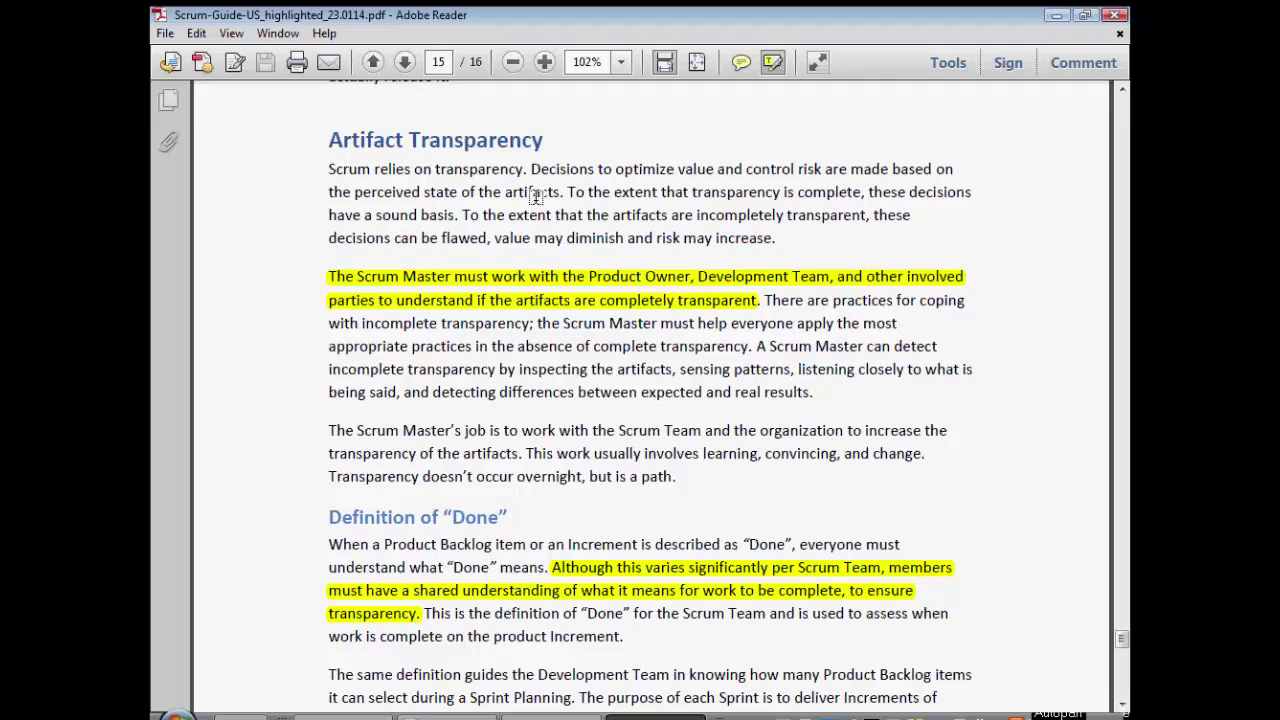Add a sticky note comment icon
The width and height of the screenshot is (1280, 720).
click(741, 62)
